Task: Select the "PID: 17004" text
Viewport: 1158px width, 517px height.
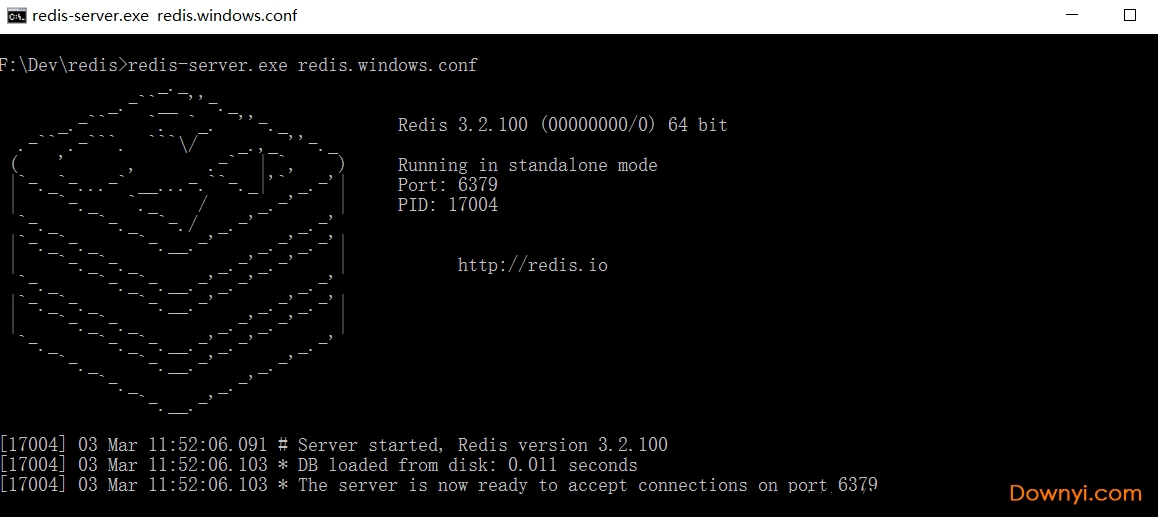Action: click(447, 205)
